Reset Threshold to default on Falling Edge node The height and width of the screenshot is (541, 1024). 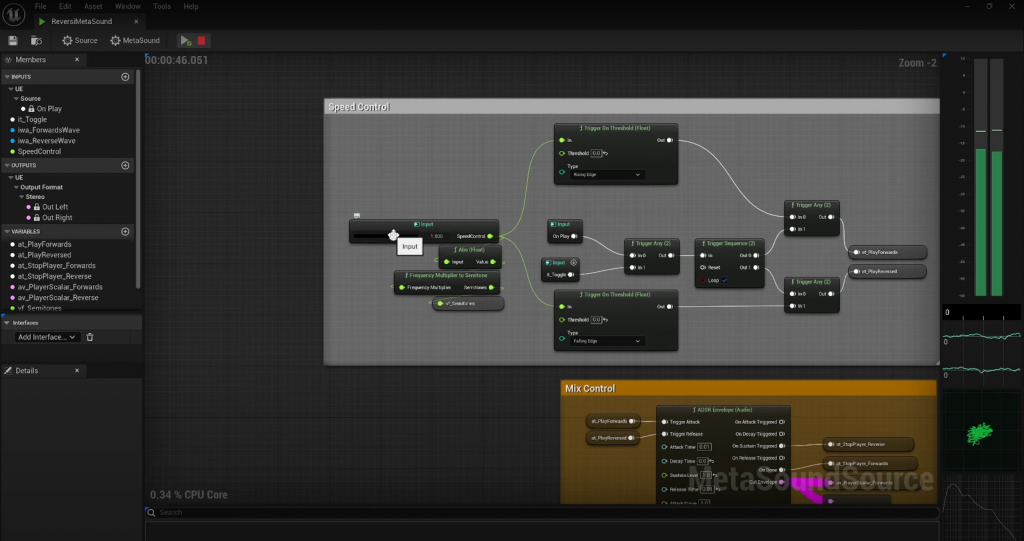tap(605, 320)
